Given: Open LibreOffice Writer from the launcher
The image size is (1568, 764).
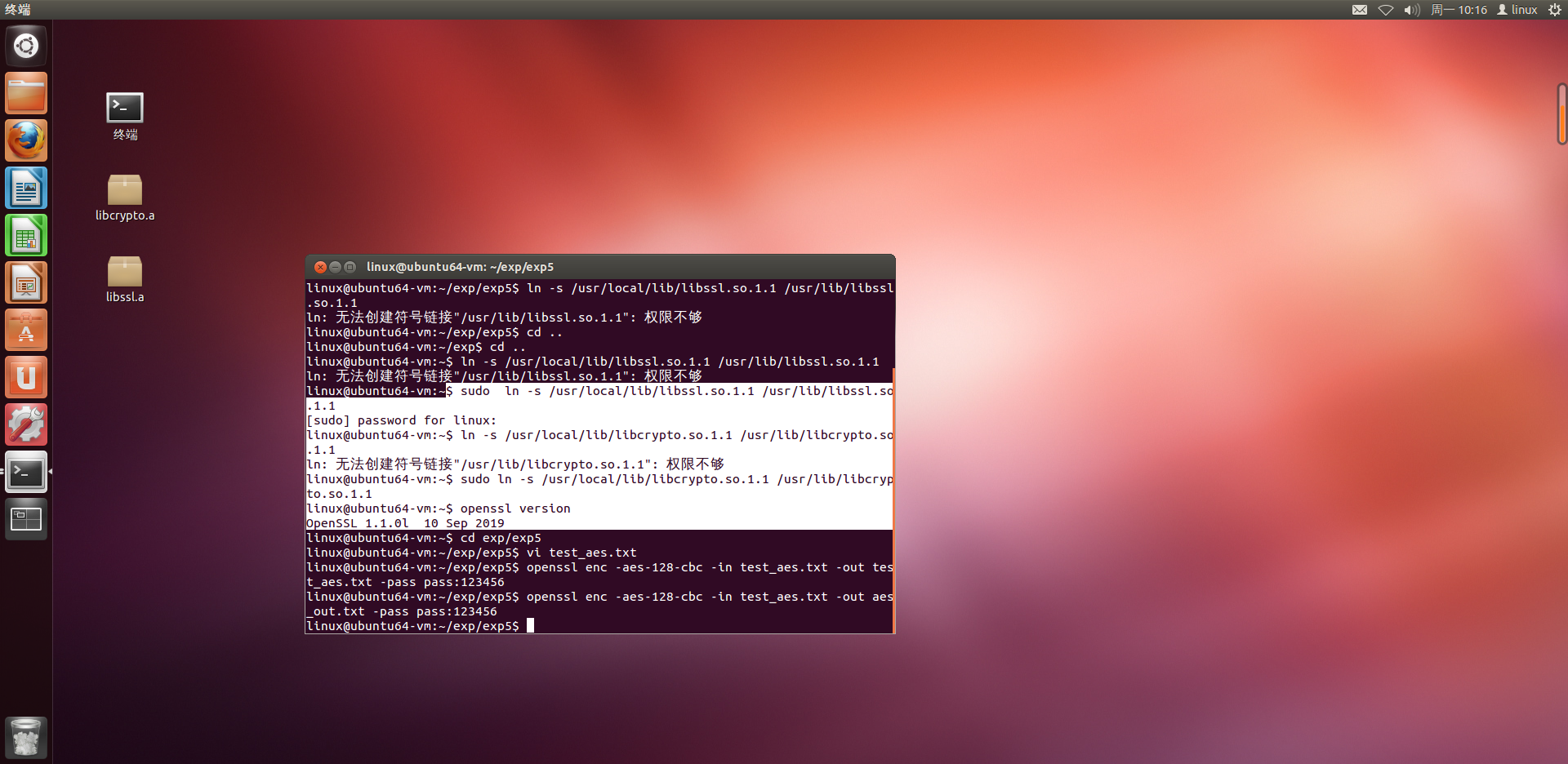Looking at the screenshot, I should [x=26, y=188].
